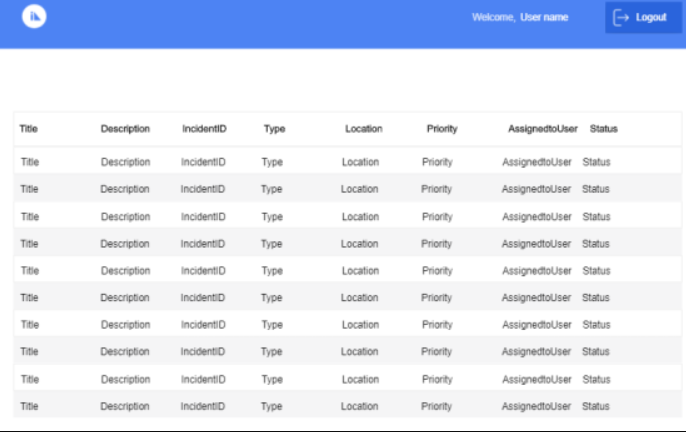Sort table by Type column header

tap(274, 129)
